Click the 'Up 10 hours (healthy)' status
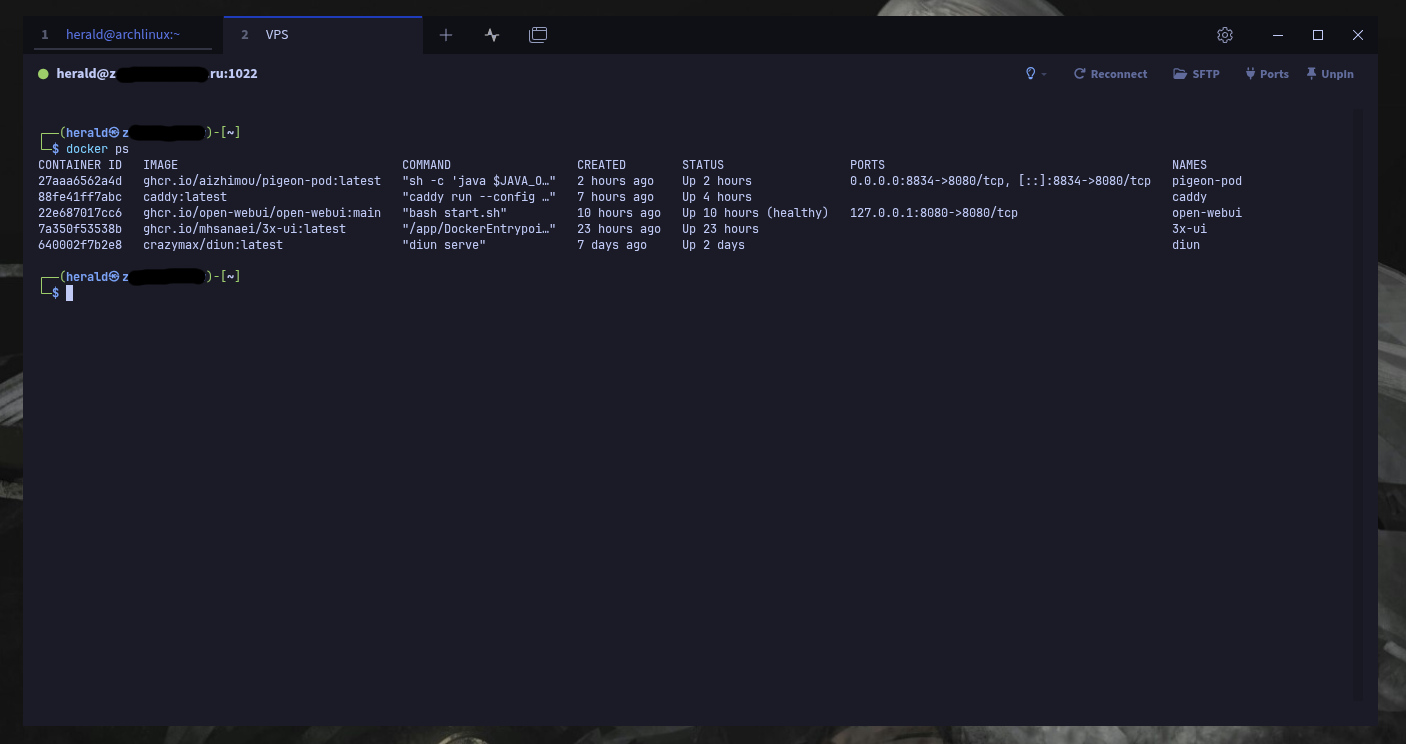 (x=756, y=213)
